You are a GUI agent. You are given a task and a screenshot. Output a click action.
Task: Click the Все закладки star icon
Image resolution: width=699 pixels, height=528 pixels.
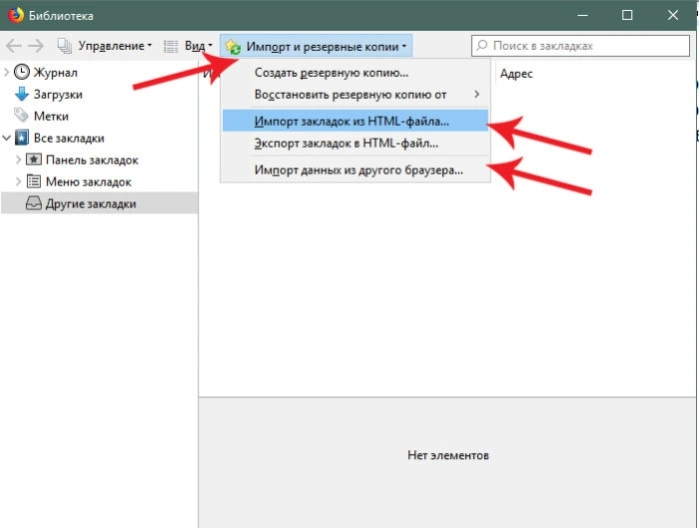(x=21, y=138)
